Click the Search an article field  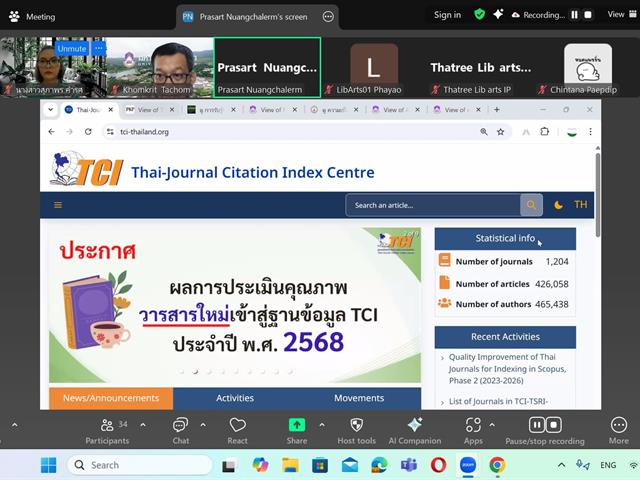tap(433, 205)
